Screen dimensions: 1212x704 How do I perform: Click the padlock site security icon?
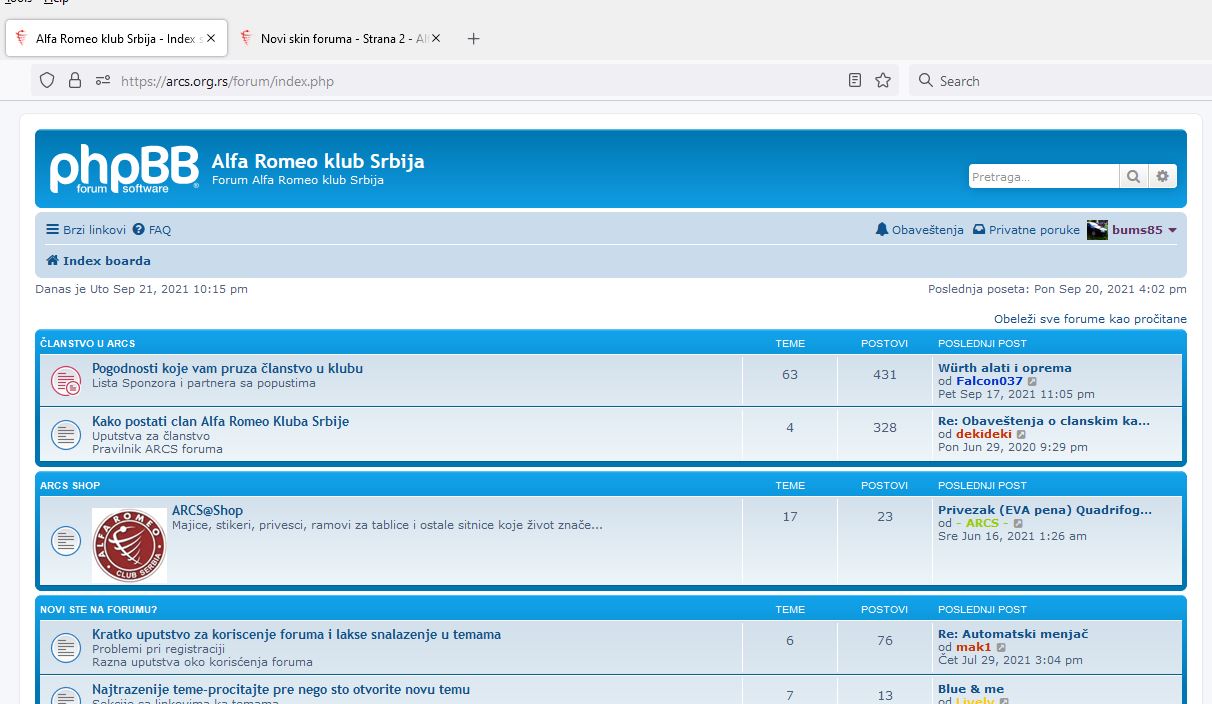[74, 81]
